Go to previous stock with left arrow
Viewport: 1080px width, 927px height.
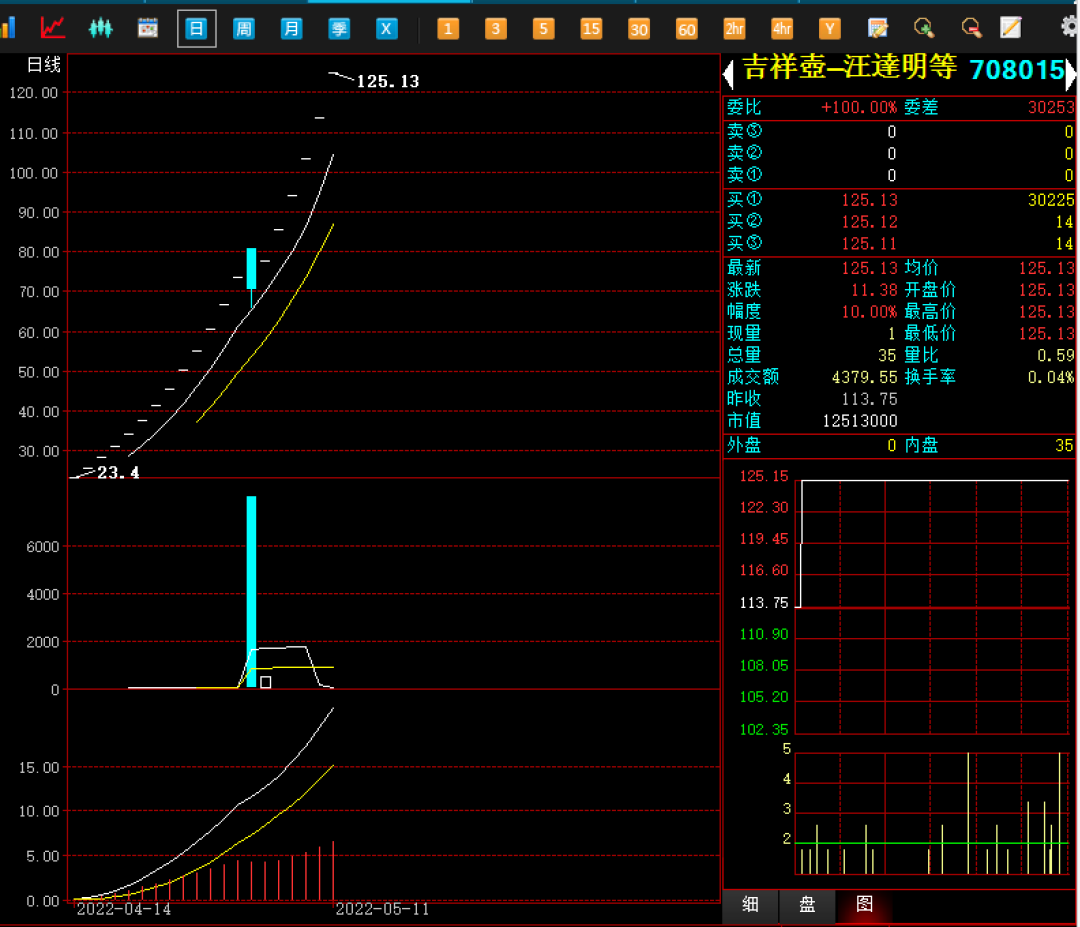click(x=729, y=74)
